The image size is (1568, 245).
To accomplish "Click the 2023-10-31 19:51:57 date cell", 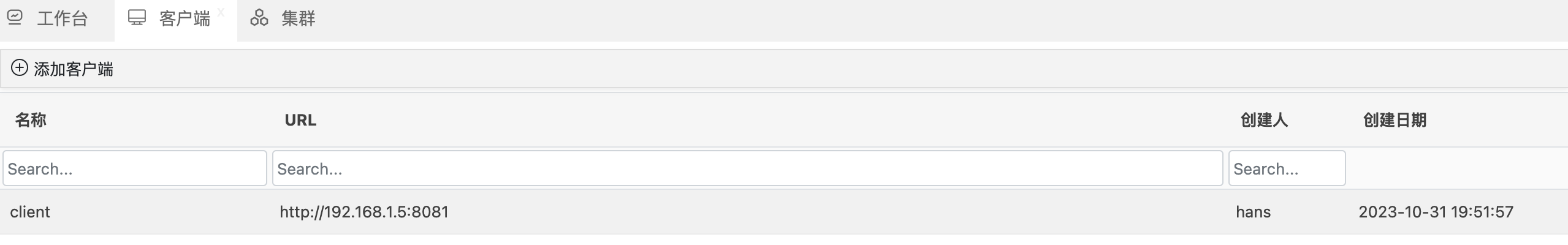I will pyautogui.click(x=1436, y=212).
